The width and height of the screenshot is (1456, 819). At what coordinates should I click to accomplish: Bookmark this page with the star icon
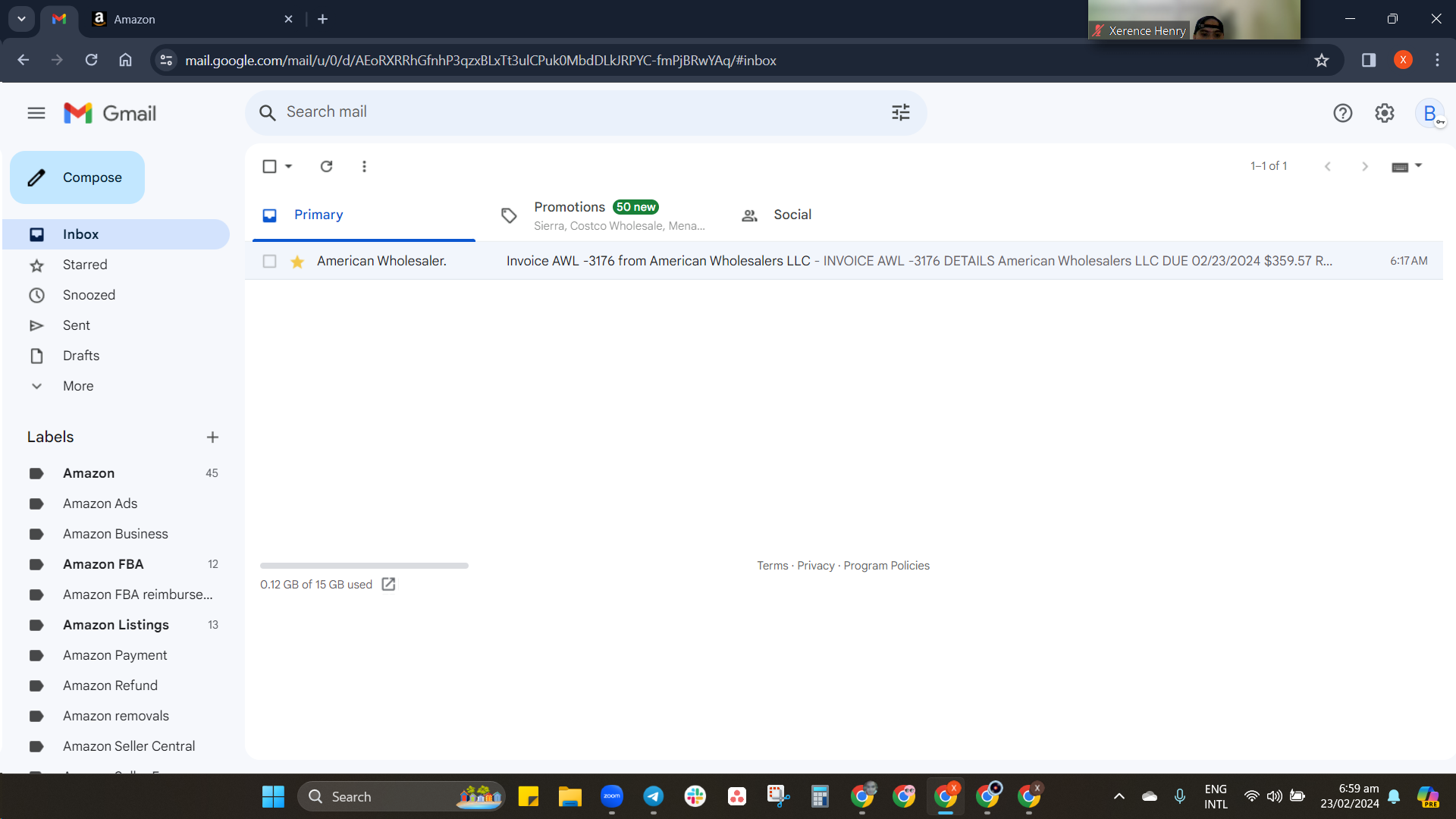pos(1322,60)
